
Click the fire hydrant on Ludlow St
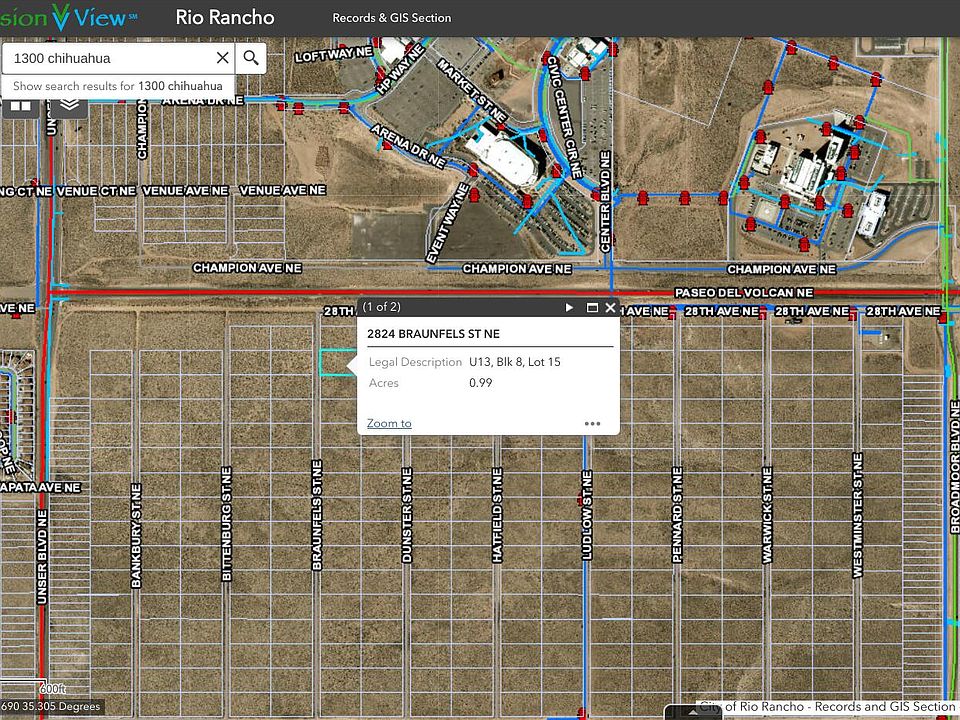(x=579, y=497)
